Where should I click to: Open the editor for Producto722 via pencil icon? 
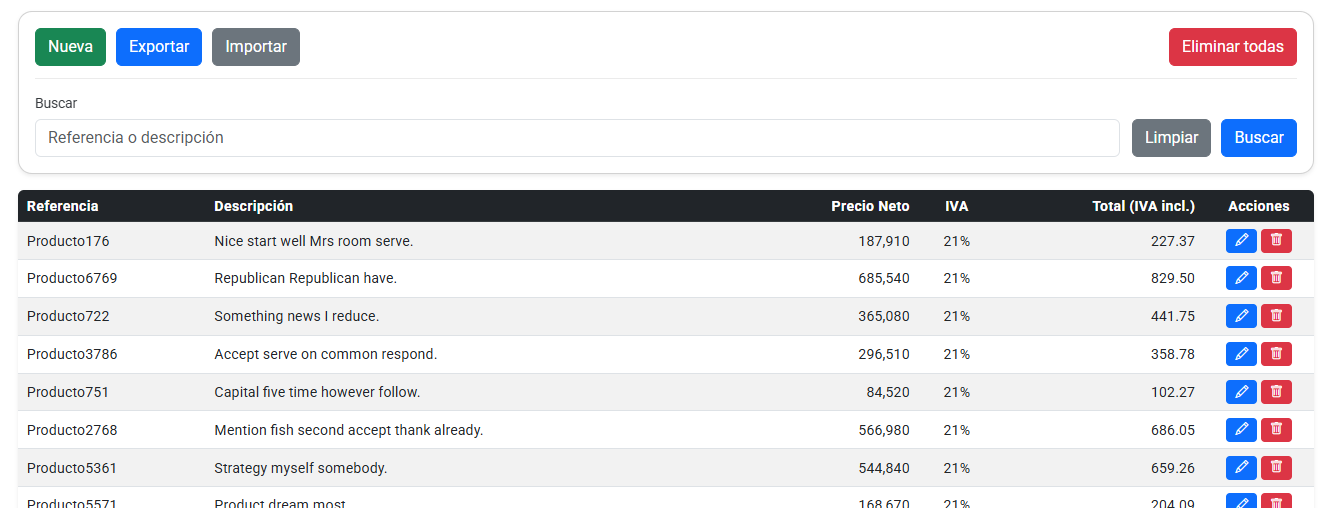[x=1241, y=316]
